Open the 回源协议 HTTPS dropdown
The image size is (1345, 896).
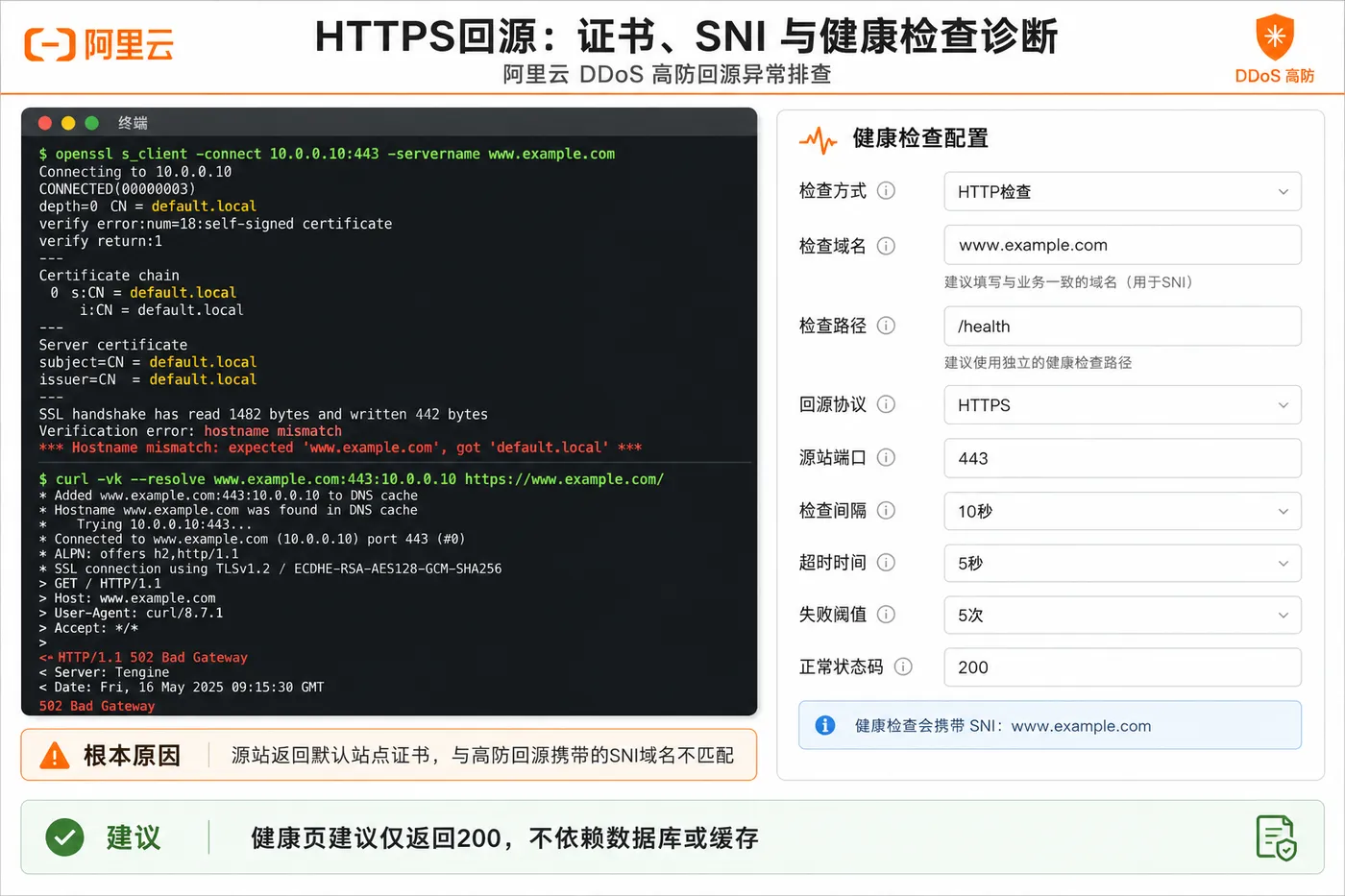(x=1122, y=405)
